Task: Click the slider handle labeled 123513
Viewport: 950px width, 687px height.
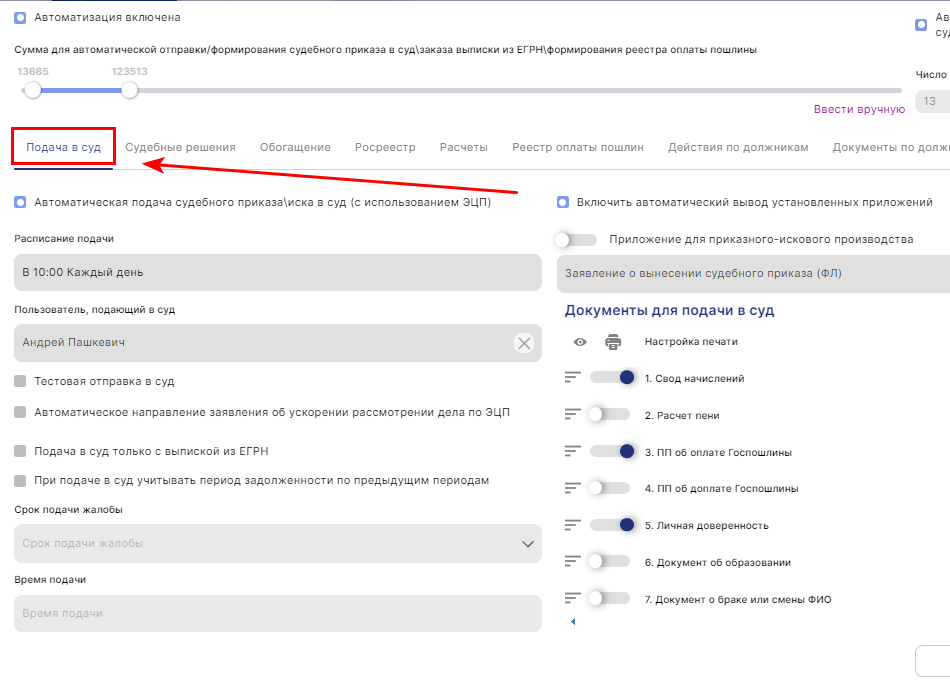Action: click(x=129, y=90)
